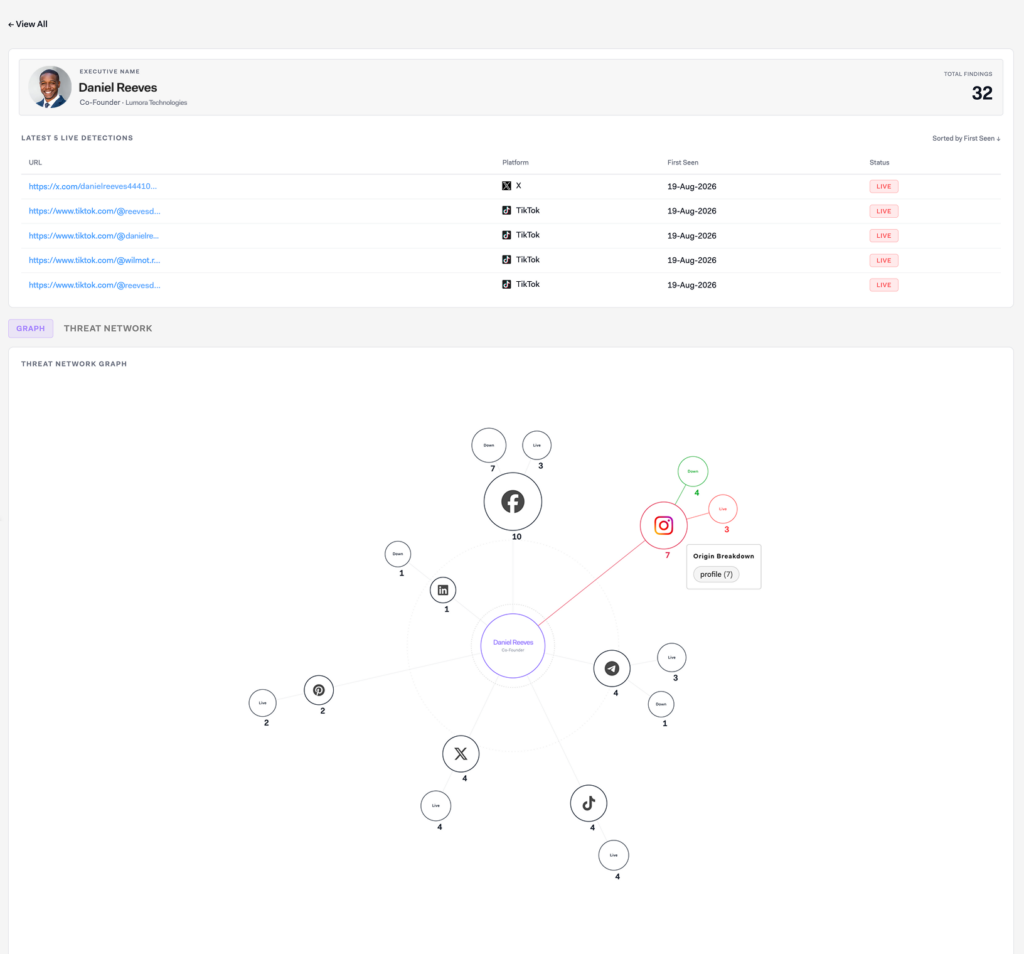The height and width of the screenshot is (954, 1024).
Task: Click Origin Breakdown tooltip title
Action: pyautogui.click(x=724, y=556)
